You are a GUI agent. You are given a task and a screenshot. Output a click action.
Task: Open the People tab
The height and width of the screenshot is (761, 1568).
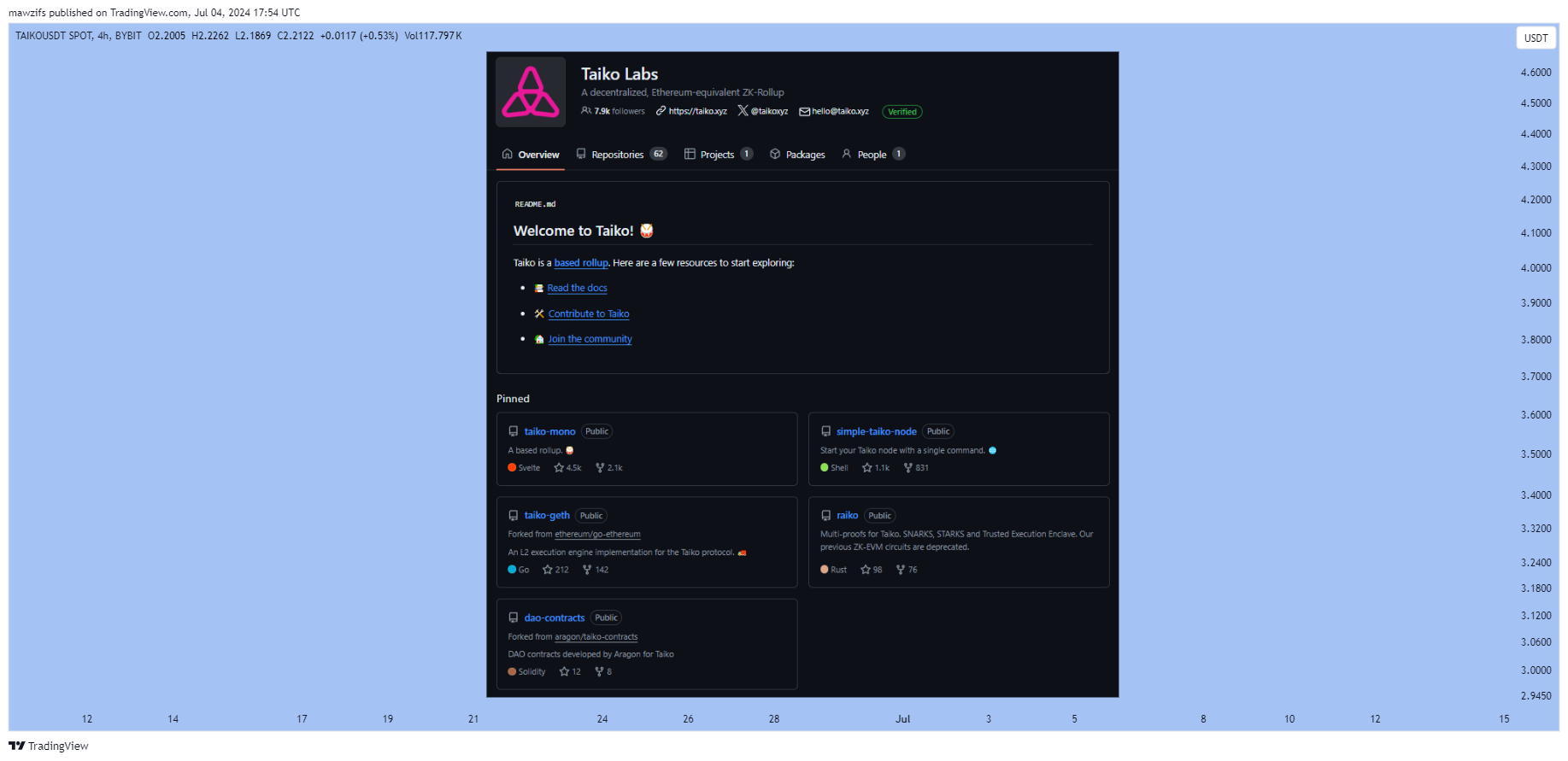(x=872, y=155)
